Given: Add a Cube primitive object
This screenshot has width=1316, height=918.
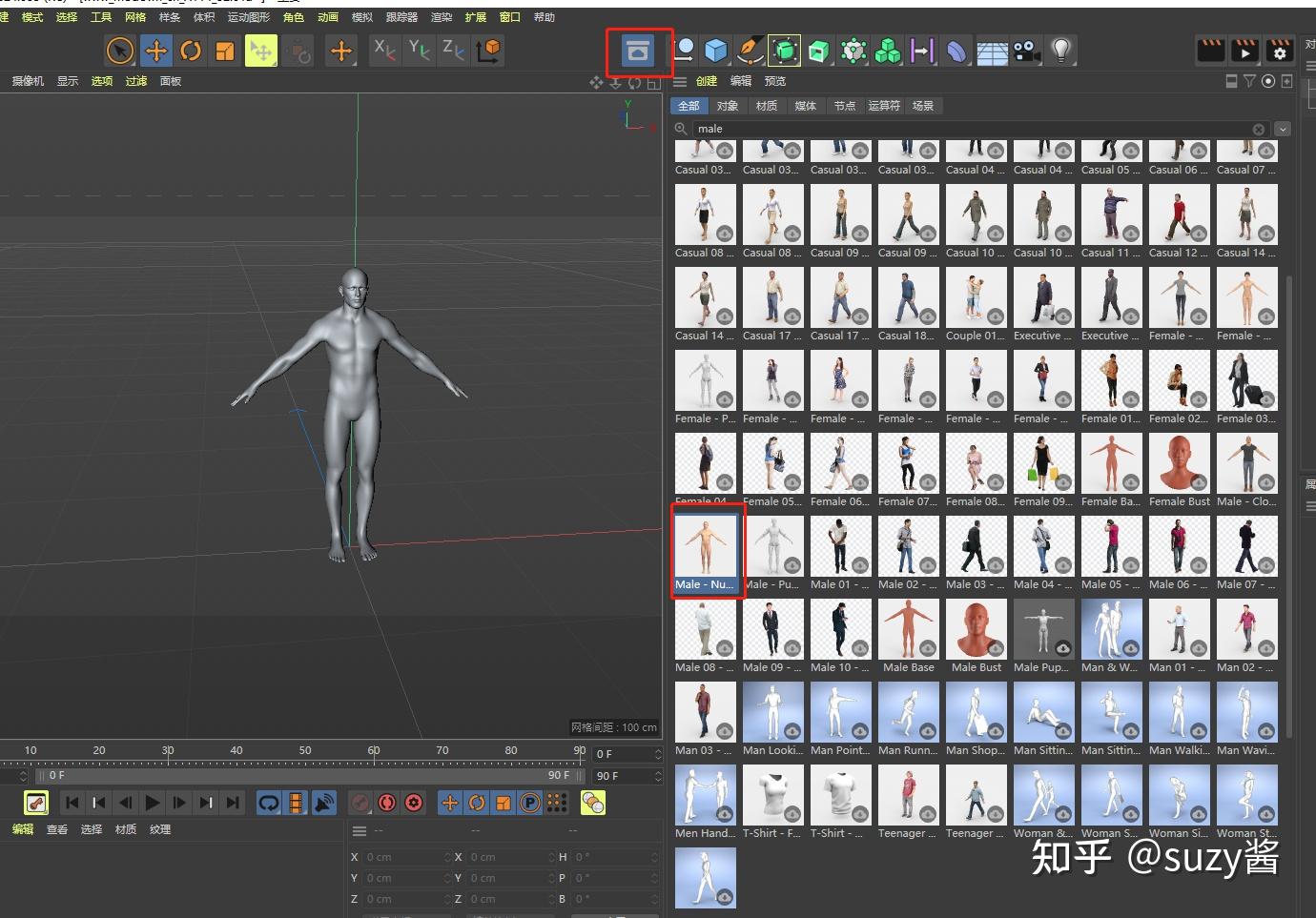Looking at the screenshot, I should [716, 51].
